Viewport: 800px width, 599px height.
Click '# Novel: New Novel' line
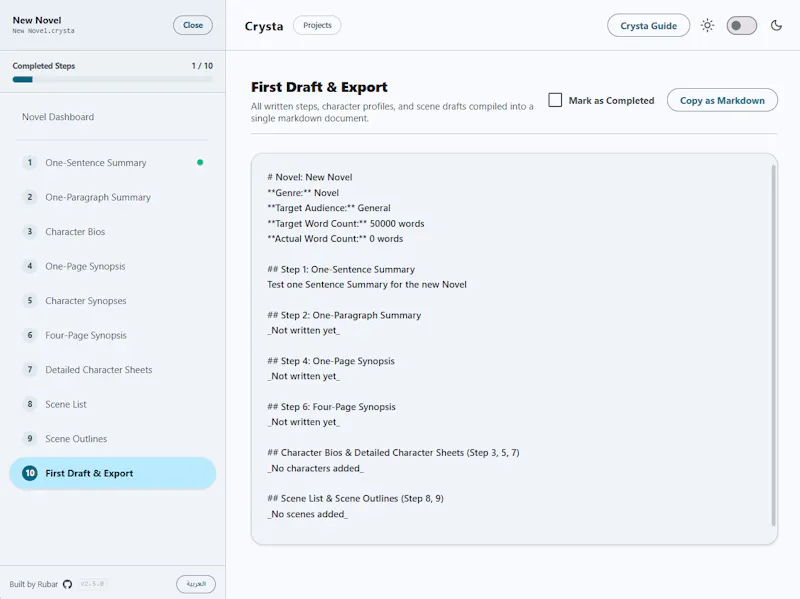pyautogui.click(x=310, y=177)
